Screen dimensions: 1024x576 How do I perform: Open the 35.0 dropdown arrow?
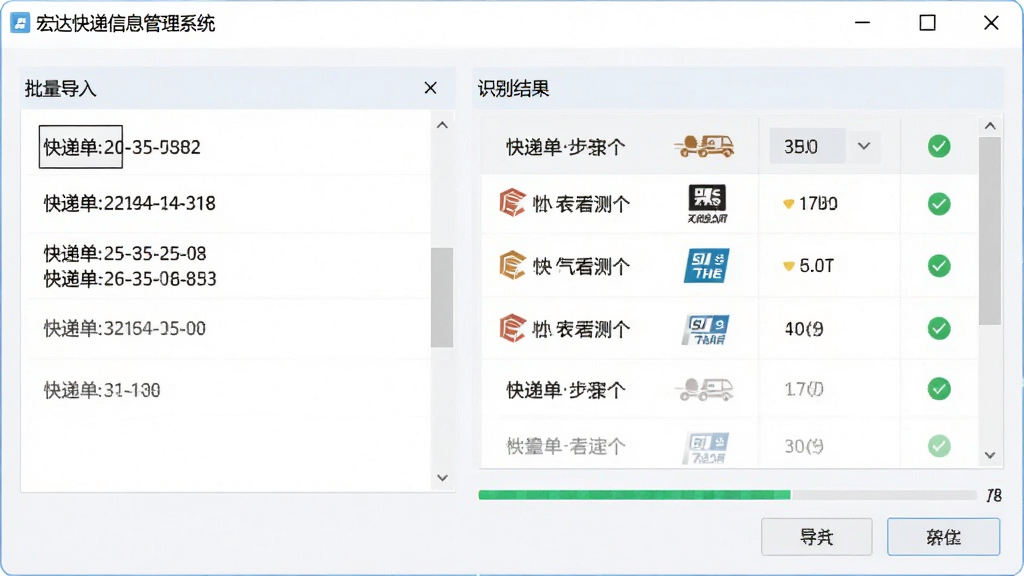[x=864, y=146]
